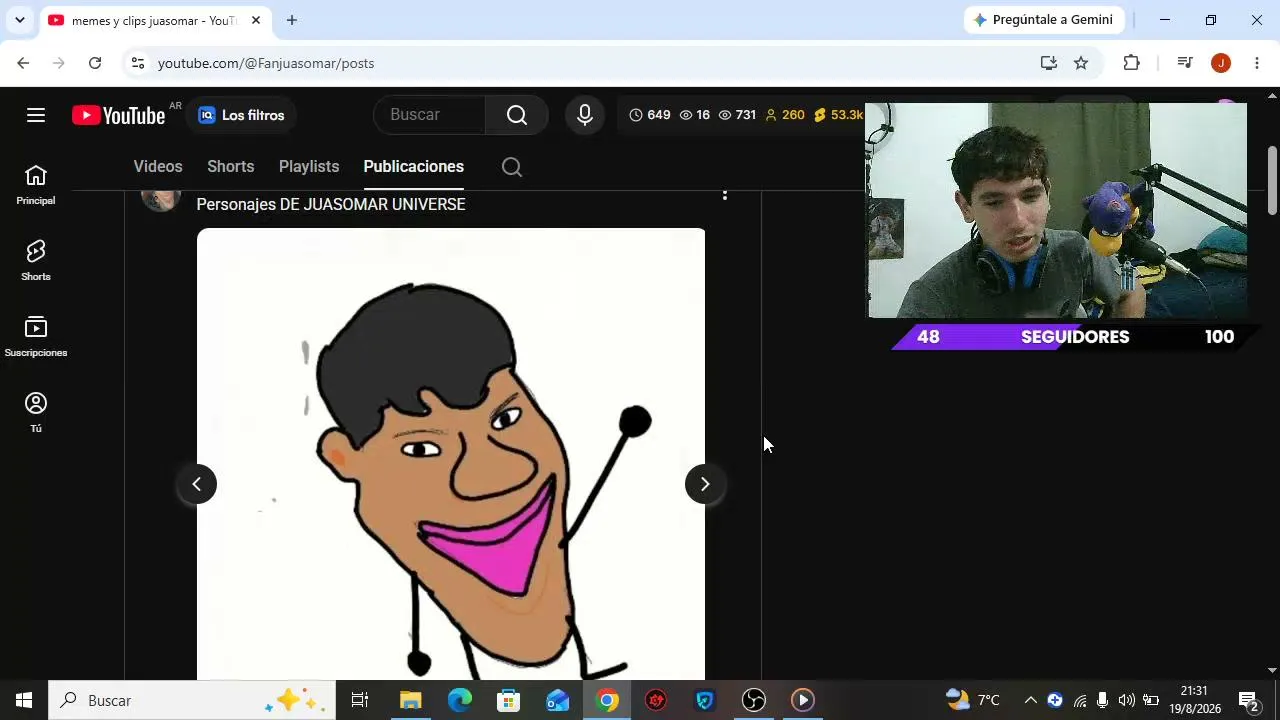This screenshot has height=720, width=1280.
Task: Open the Windows notification center
Action: tap(1249, 700)
